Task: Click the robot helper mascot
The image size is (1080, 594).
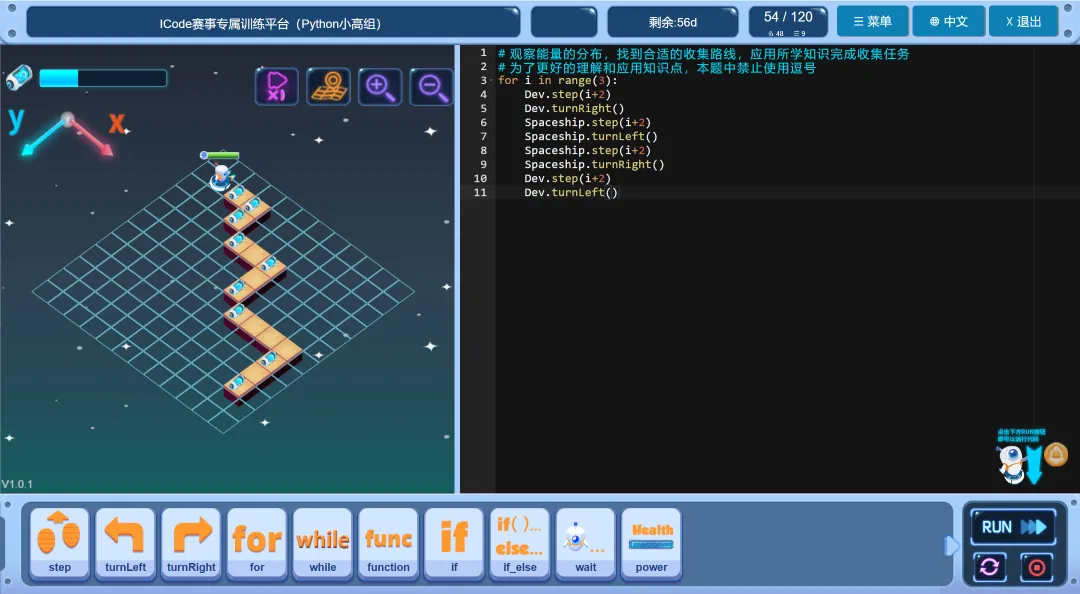Action: 1010,463
